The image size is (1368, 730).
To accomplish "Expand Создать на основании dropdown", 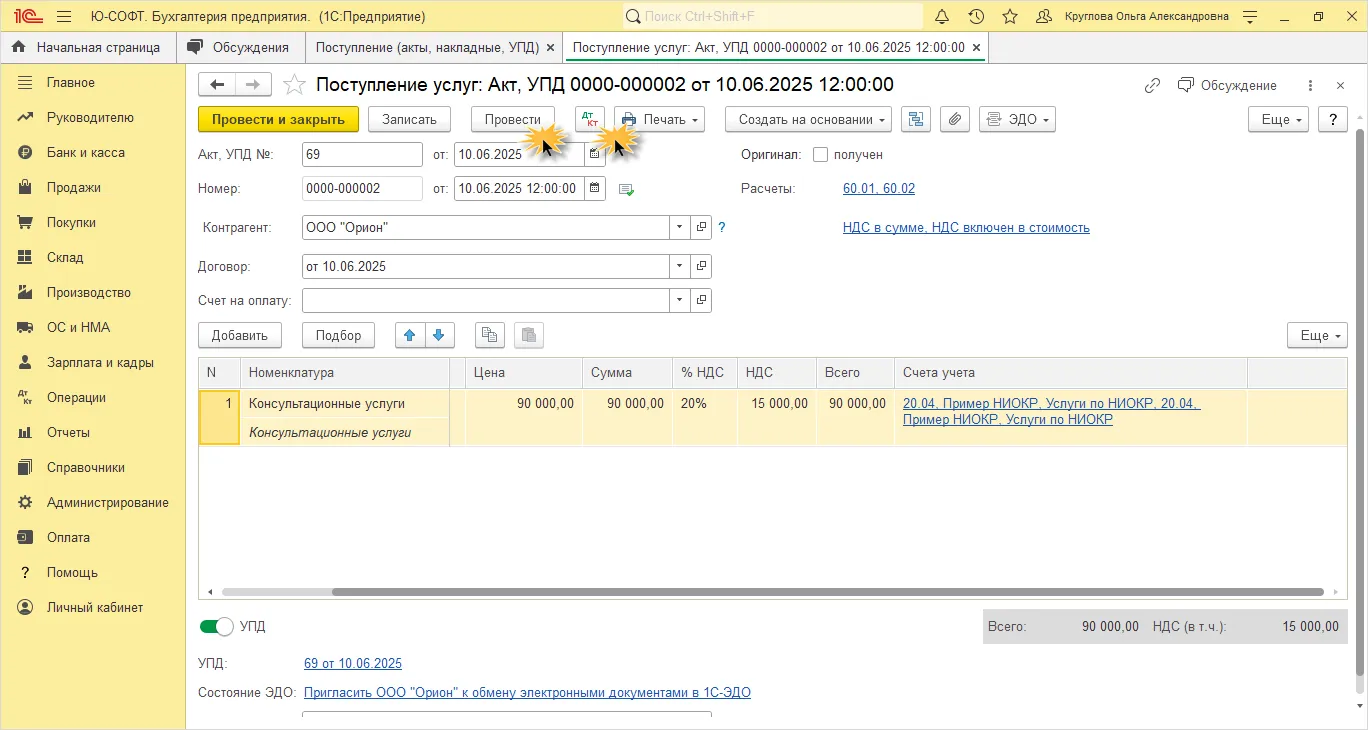I will pyautogui.click(x=808, y=119).
